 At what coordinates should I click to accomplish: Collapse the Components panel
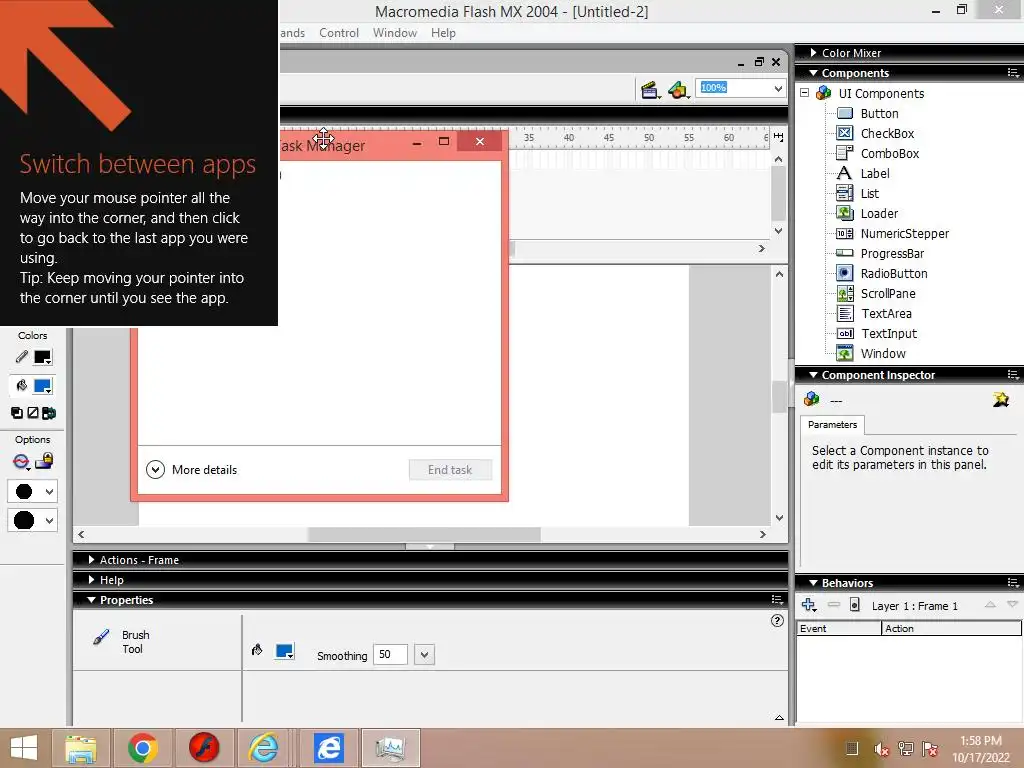(x=813, y=72)
